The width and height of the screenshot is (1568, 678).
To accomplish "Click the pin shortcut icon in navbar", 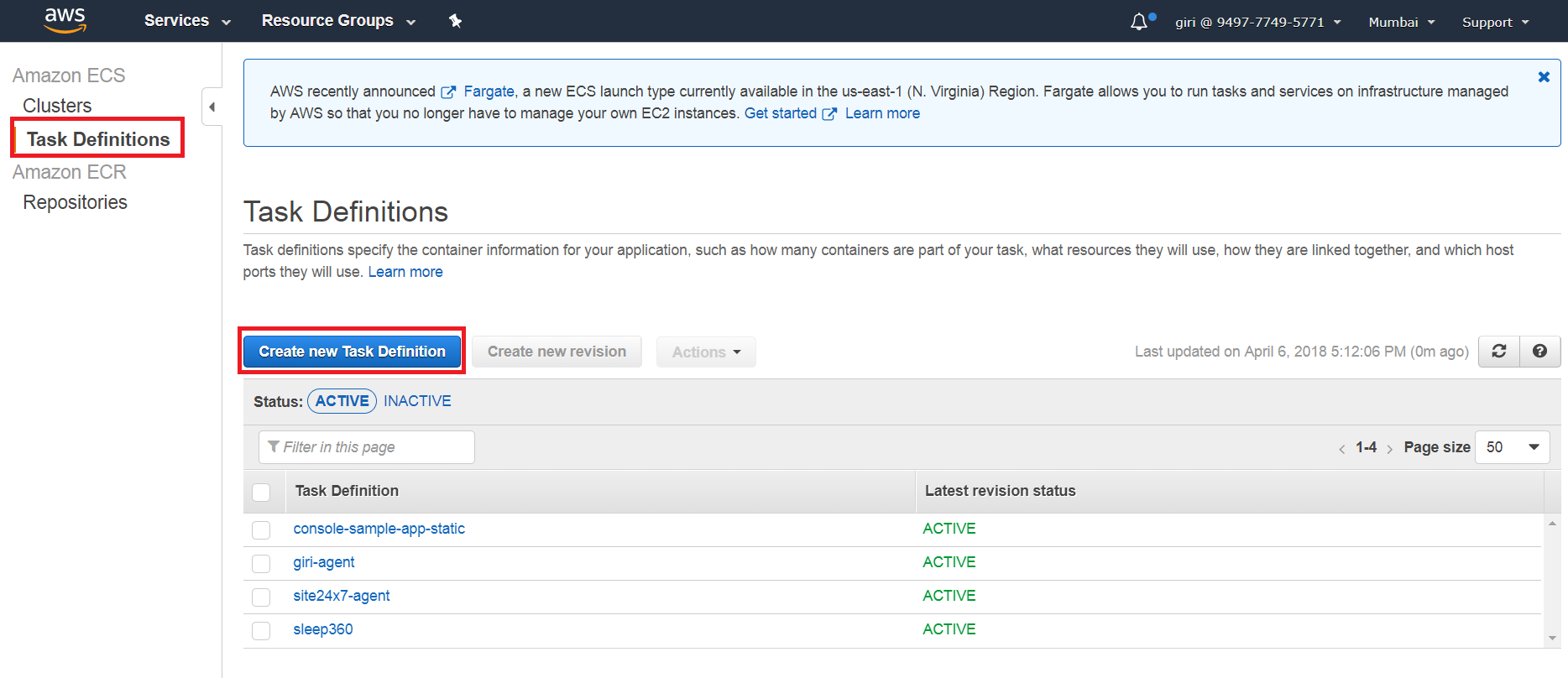I will (x=455, y=21).
